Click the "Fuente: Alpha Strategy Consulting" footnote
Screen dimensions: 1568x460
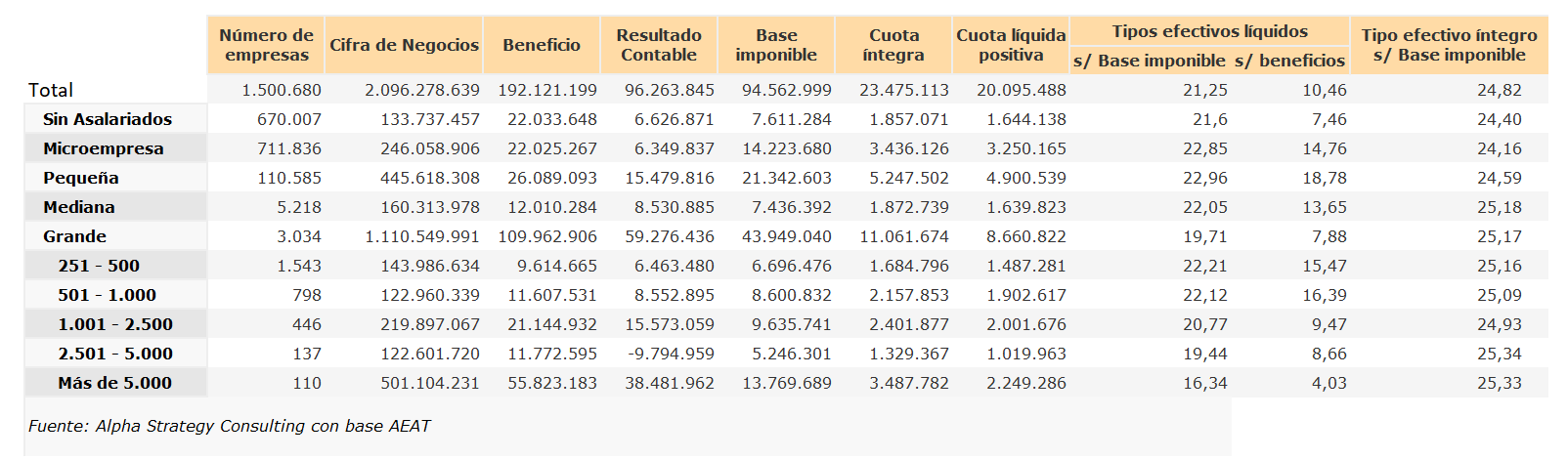229,426
